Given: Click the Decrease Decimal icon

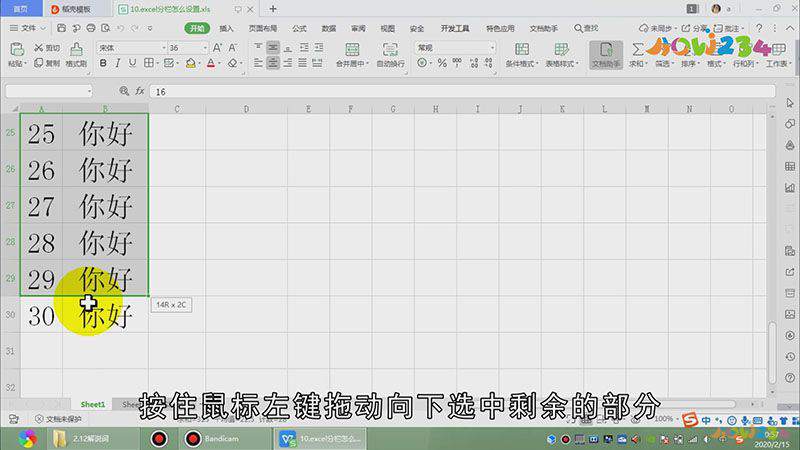Looking at the screenshot, I should (x=489, y=63).
